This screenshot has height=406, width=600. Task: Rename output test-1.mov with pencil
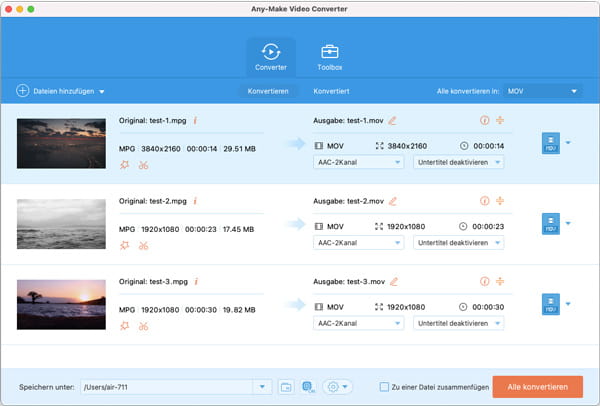pyautogui.click(x=392, y=121)
